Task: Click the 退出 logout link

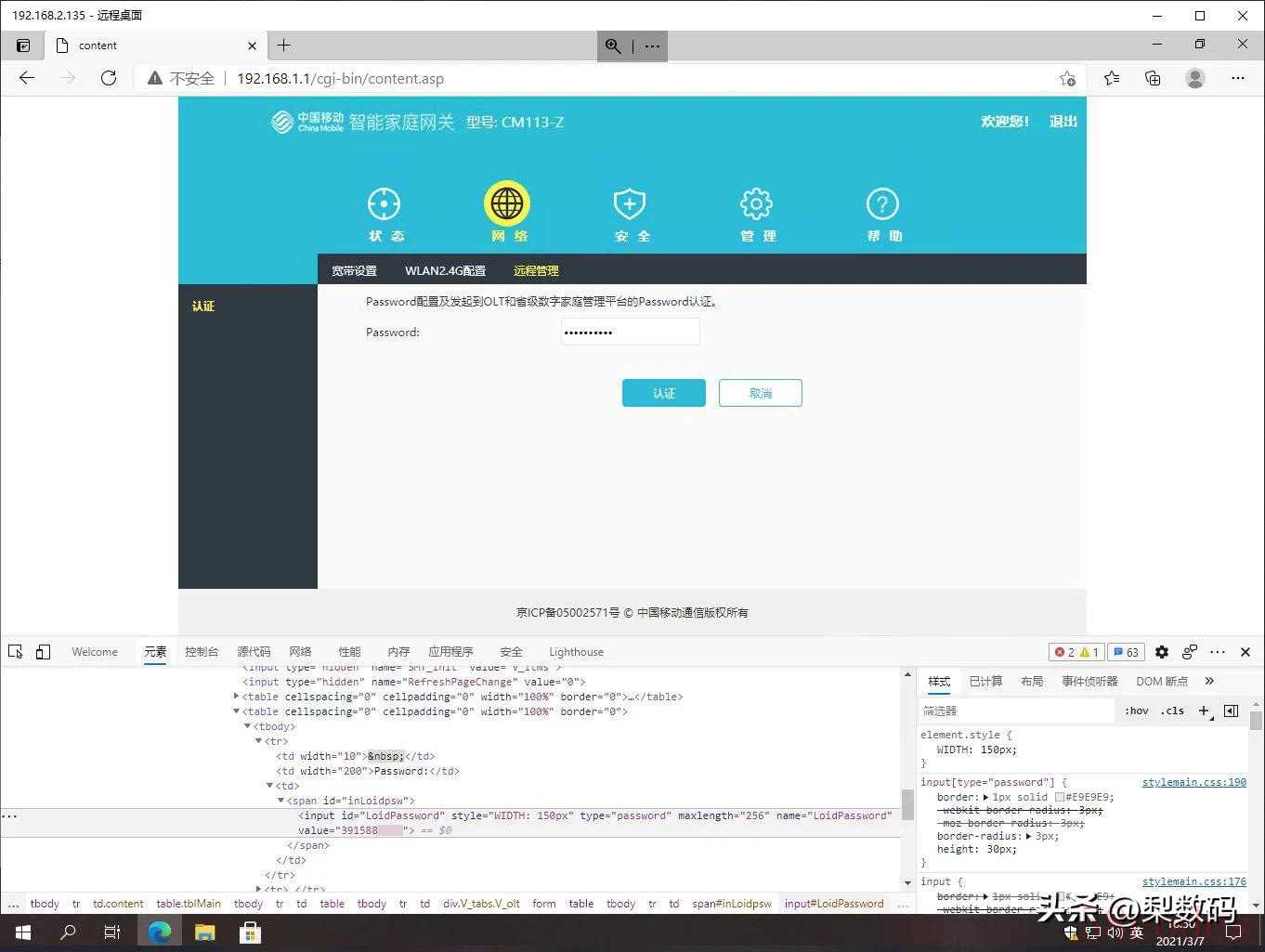Action: (1063, 122)
